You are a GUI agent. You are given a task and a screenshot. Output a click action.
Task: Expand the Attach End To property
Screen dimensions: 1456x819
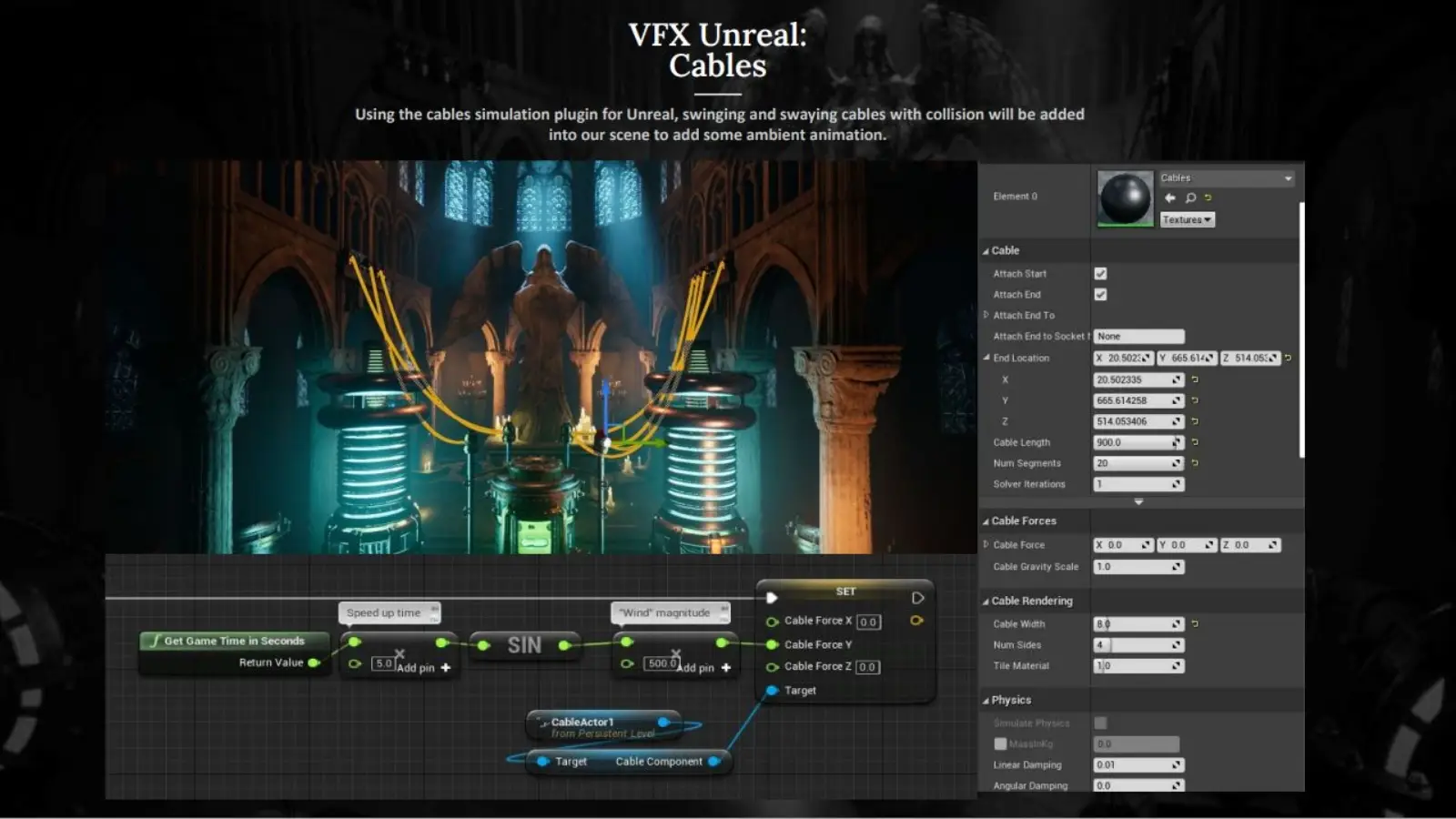click(x=986, y=315)
